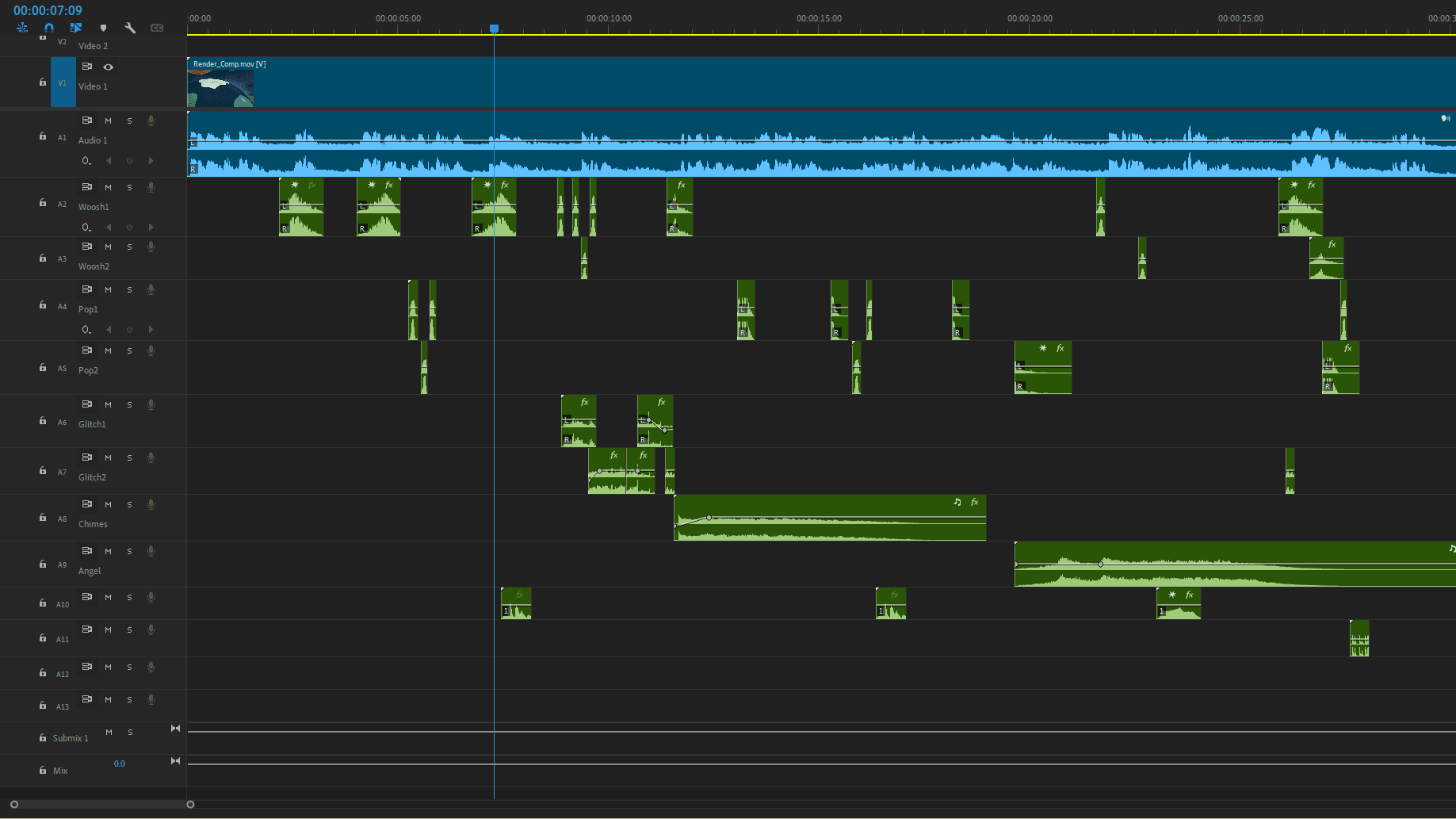Go to next keyframe on Pop1 track
Screen dimensions: 1456x819
(x=151, y=330)
